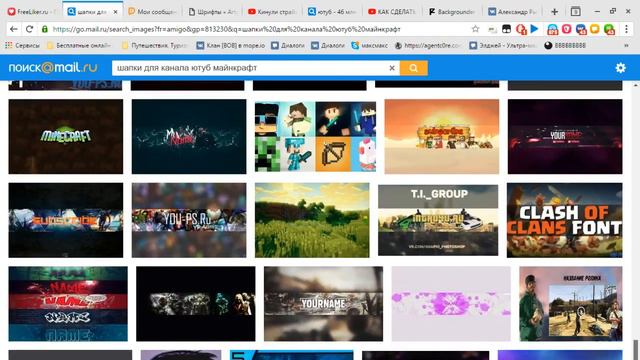Open the browser three-dot menu
Screen dimensions: 640x360
627,29
